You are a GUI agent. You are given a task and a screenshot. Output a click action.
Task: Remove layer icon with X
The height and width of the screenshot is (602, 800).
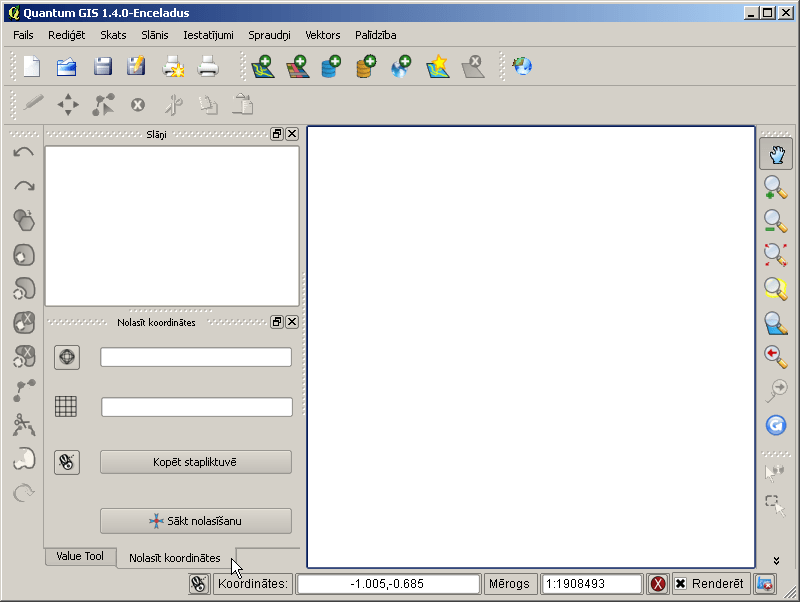coord(473,67)
